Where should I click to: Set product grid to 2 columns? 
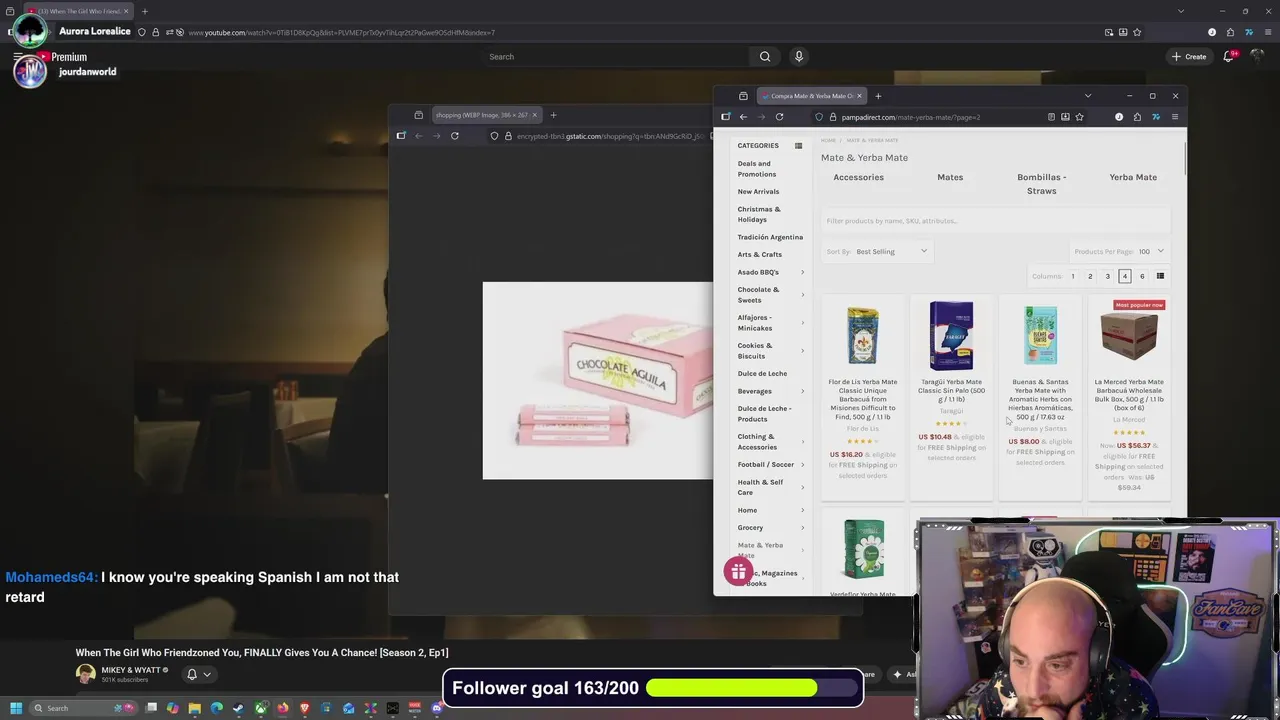coord(1090,276)
